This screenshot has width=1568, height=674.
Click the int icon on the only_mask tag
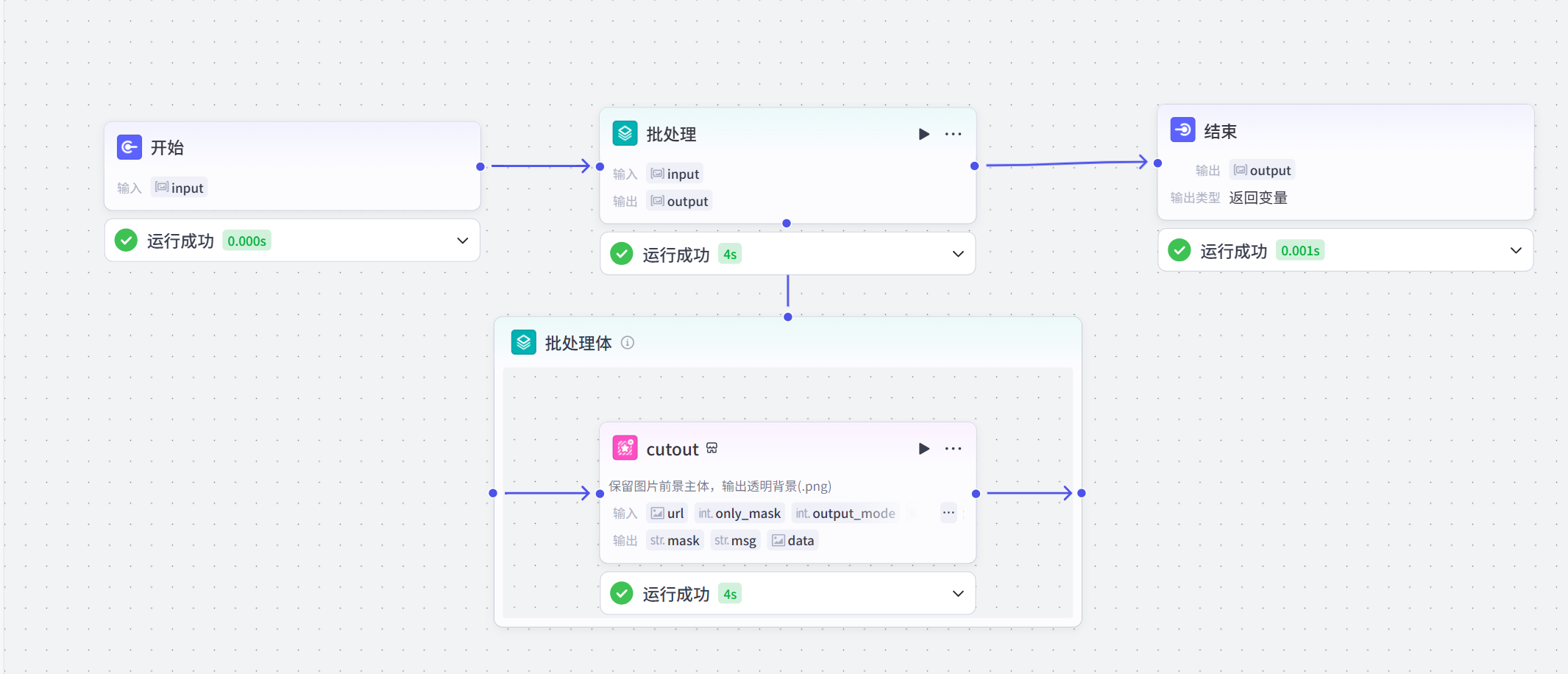(x=704, y=513)
